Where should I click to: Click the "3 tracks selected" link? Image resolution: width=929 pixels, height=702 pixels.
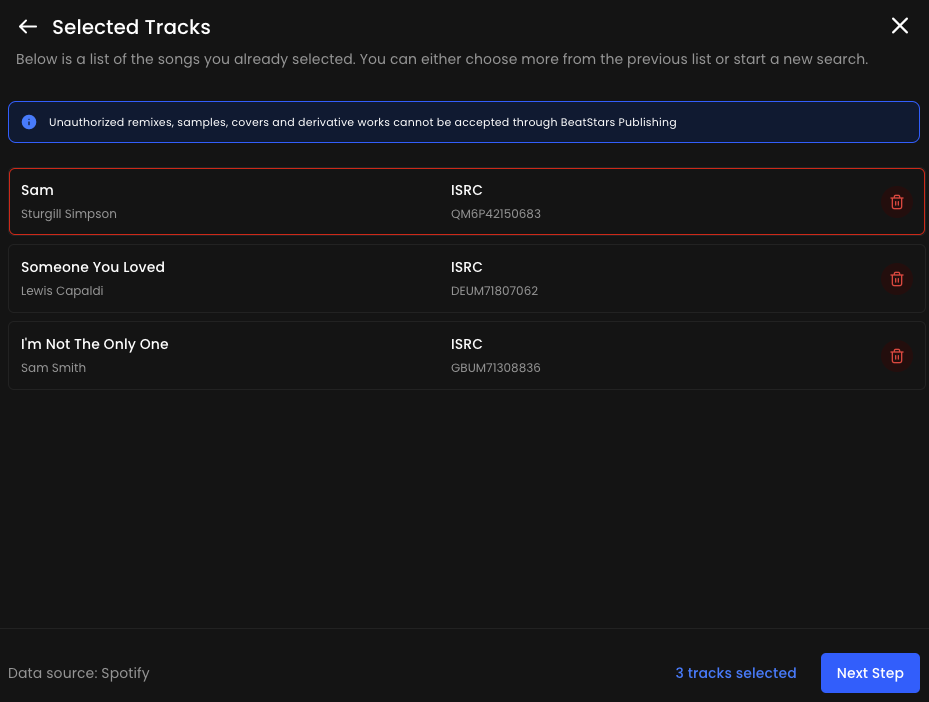735,673
